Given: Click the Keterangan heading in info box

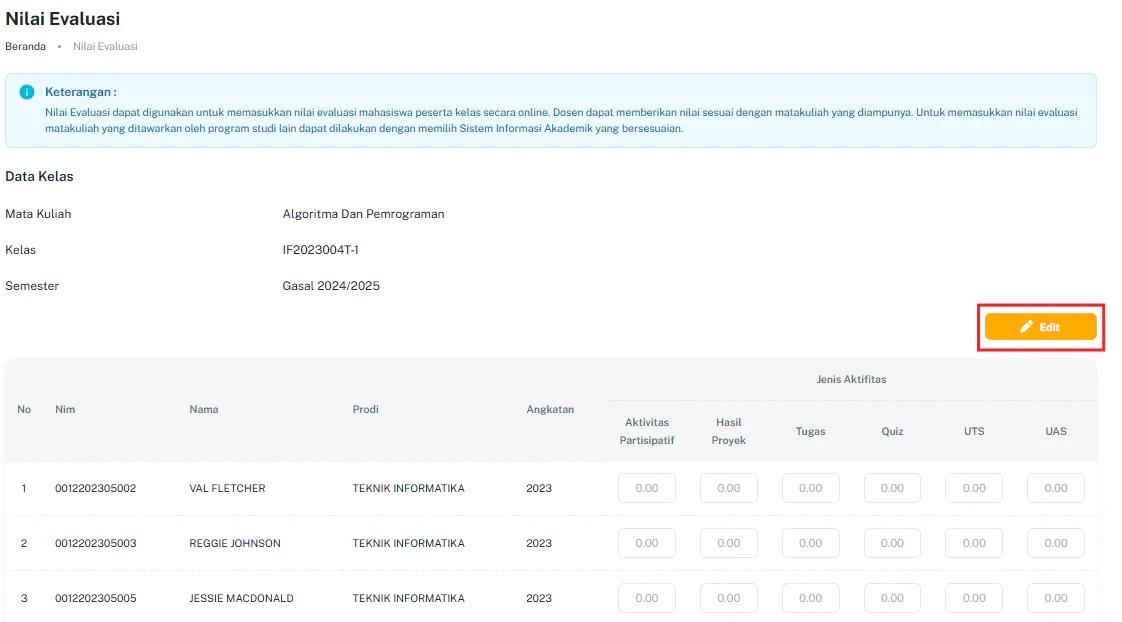Looking at the screenshot, I should tap(81, 92).
